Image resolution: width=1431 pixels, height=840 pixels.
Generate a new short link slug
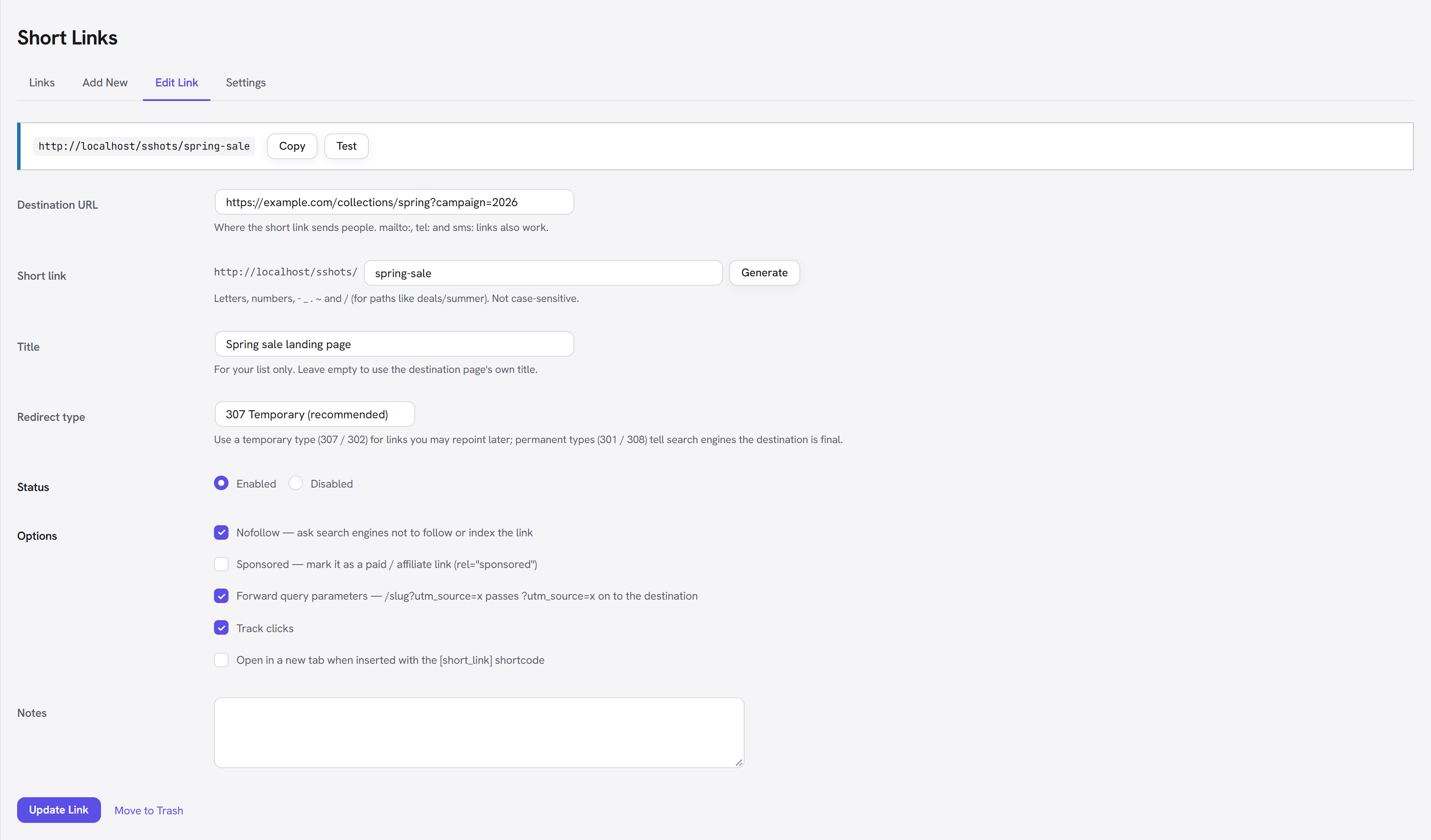tap(764, 272)
